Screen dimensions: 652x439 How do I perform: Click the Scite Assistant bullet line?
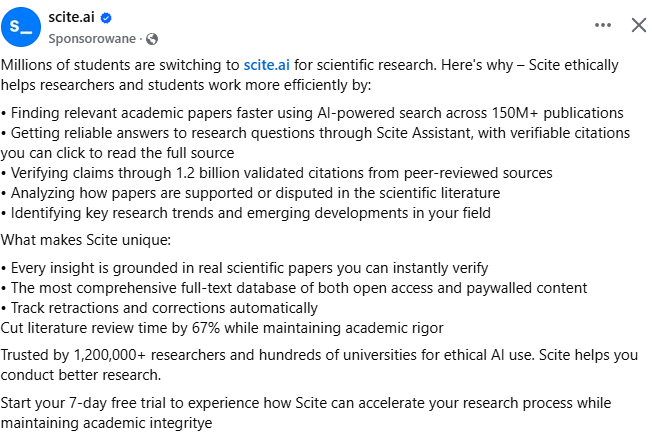coord(316,143)
